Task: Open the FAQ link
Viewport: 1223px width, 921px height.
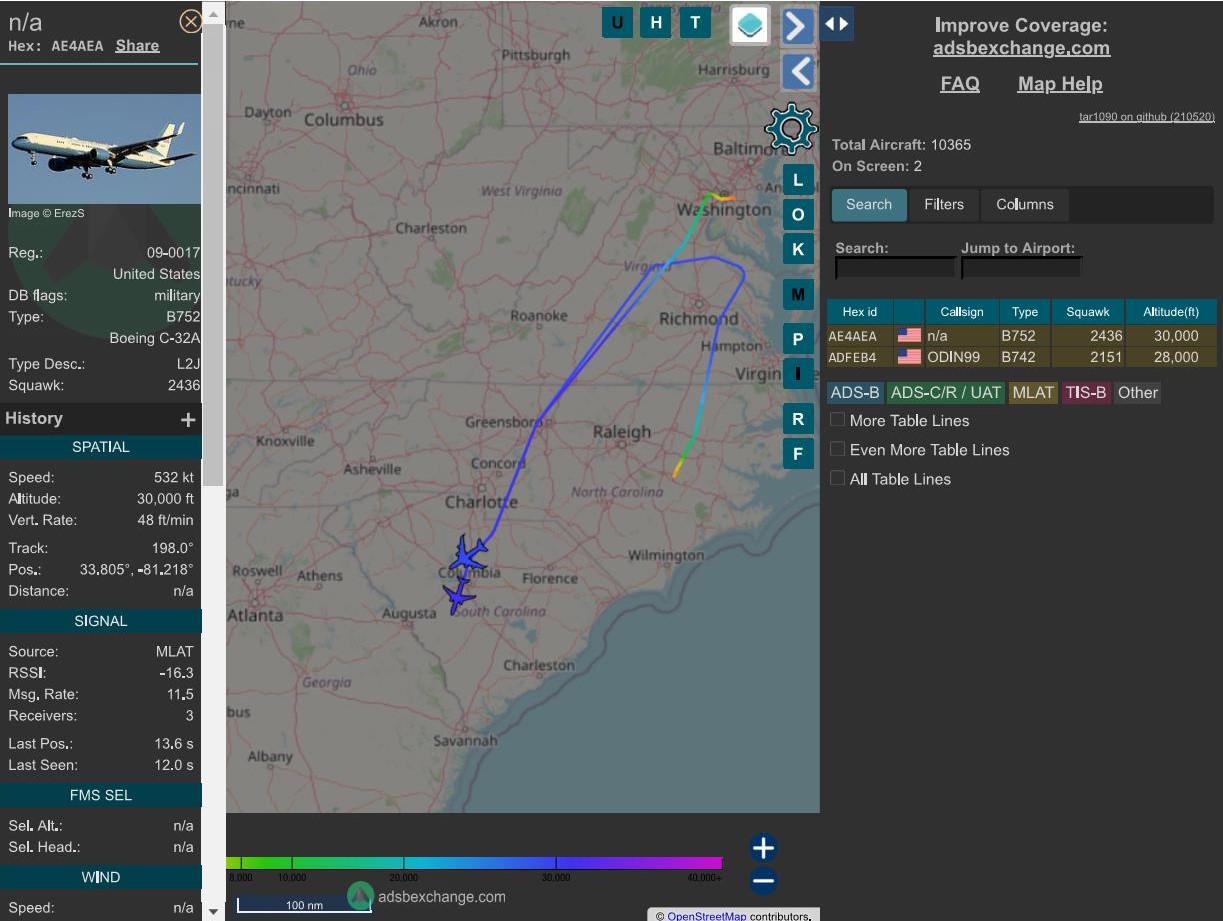Action: coord(960,84)
